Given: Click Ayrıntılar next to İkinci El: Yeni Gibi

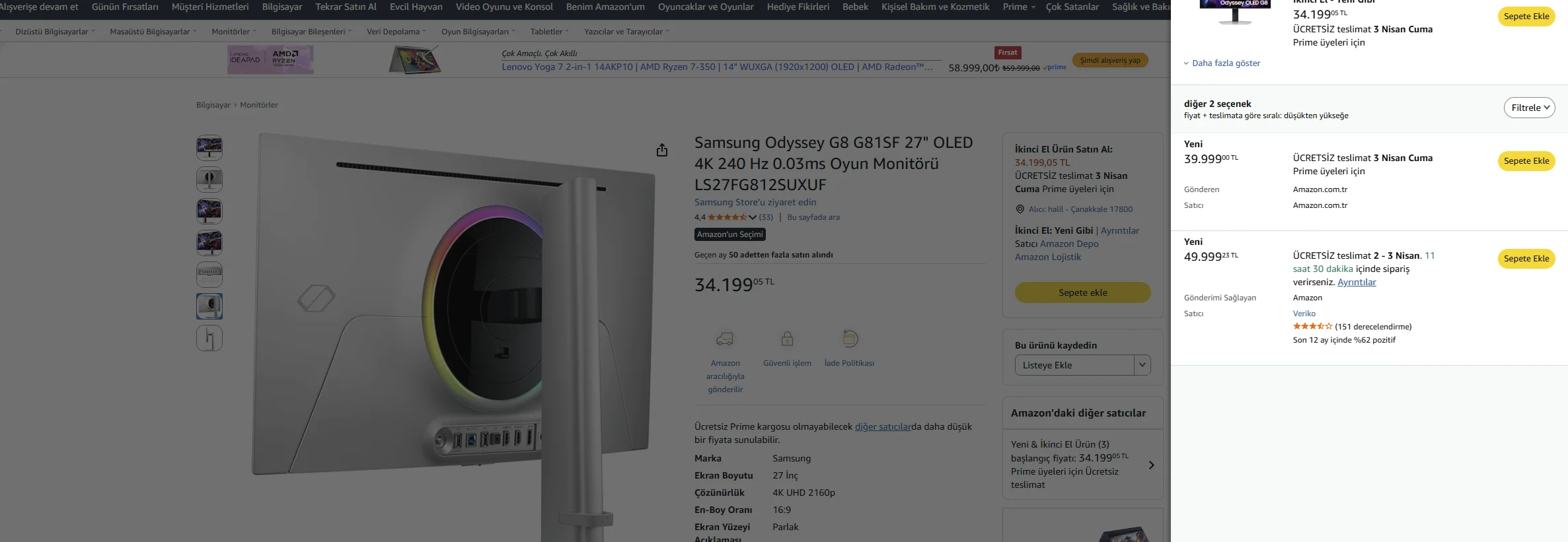Looking at the screenshot, I should pyautogui.click(x=1120, y=231).
